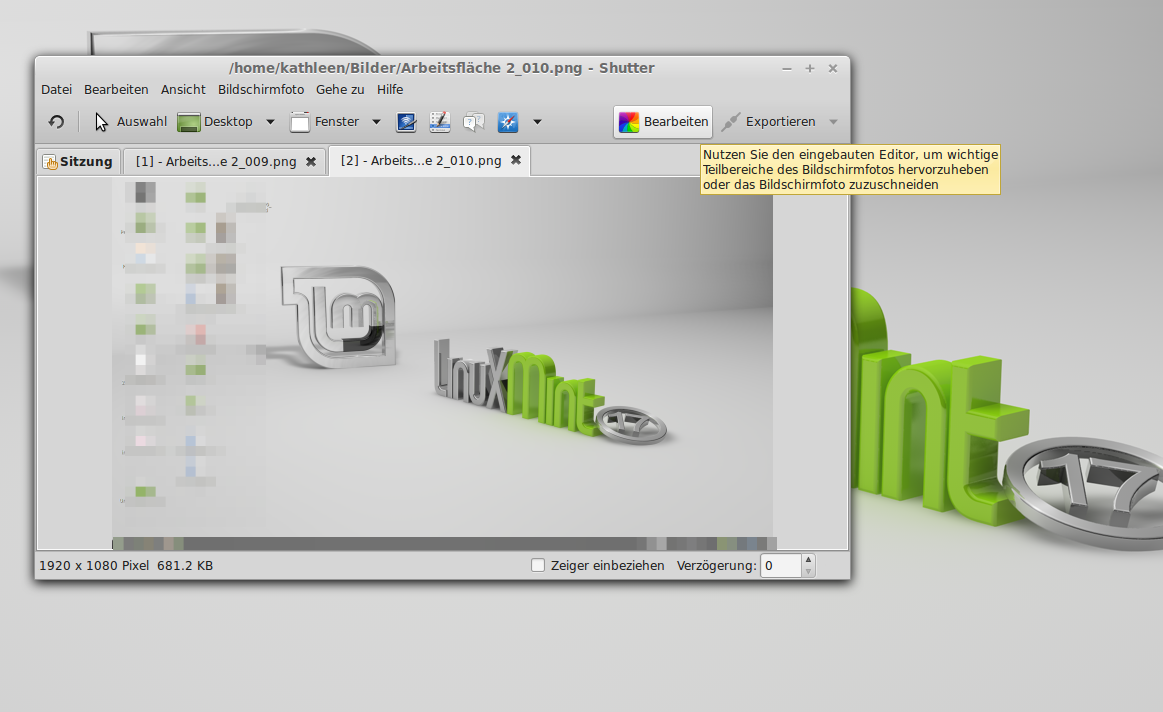Screen dimensions: 1163x712
Task: Click the "681.2 KB" file size text
Action: coord(185,566)
